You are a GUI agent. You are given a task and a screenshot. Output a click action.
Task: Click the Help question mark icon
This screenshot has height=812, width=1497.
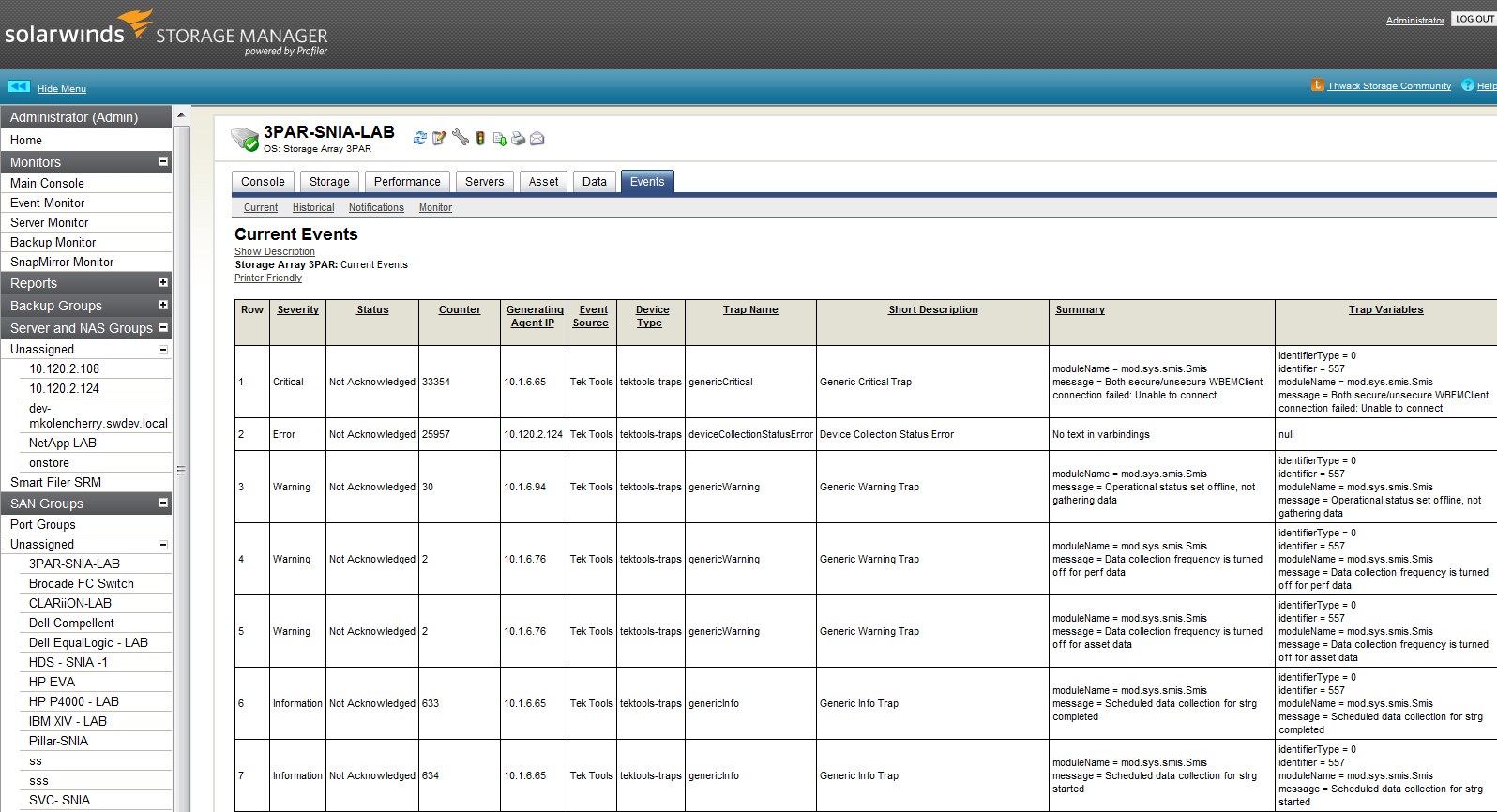point(1468,85)
